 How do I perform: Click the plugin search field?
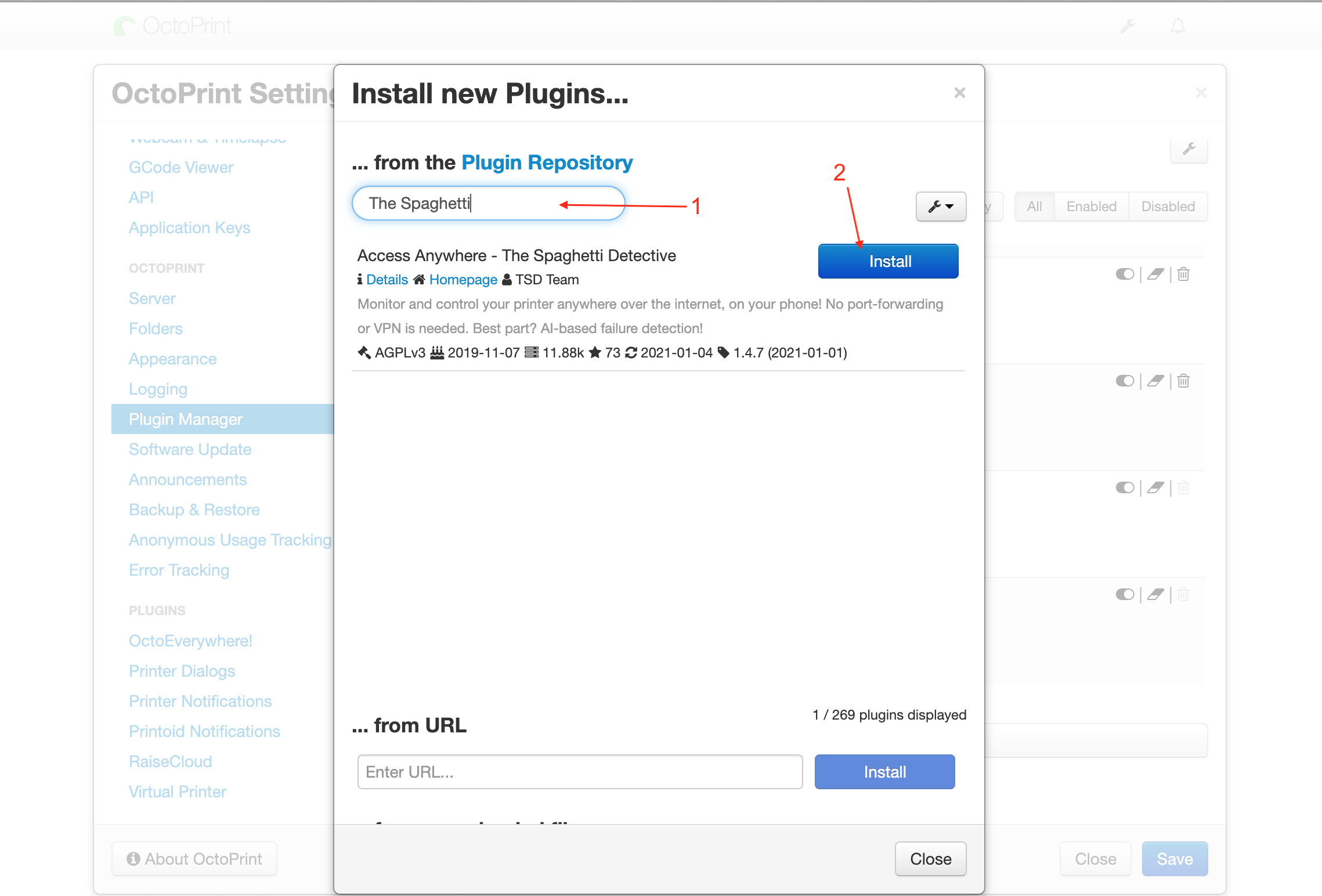(488, 203)
